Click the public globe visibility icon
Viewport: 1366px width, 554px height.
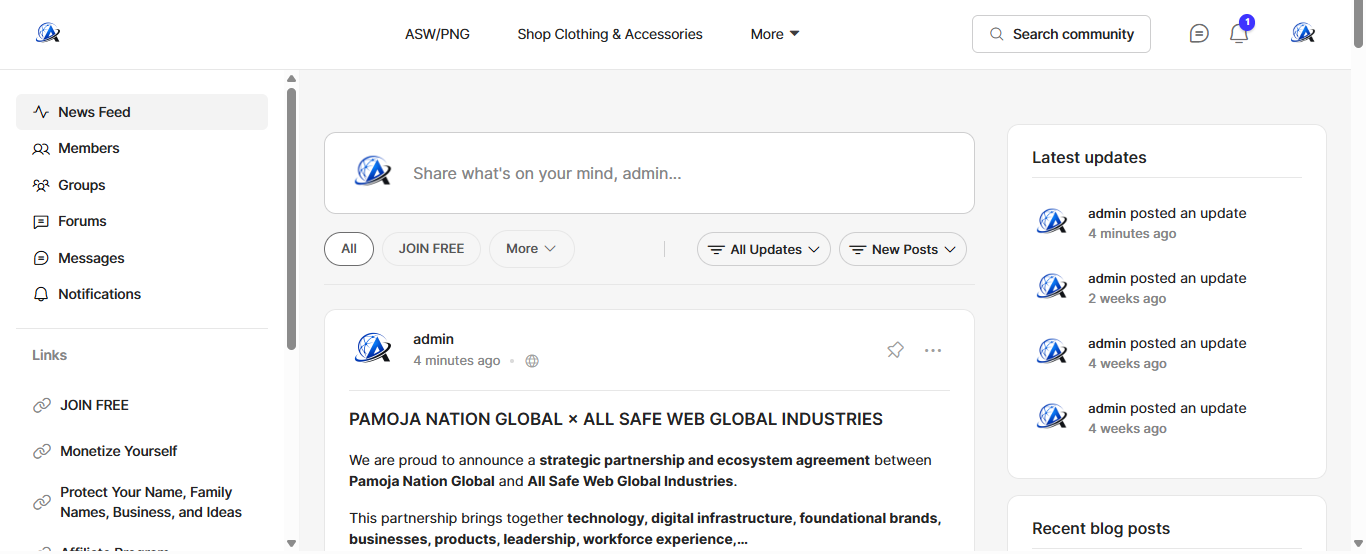tap(532, 361)
